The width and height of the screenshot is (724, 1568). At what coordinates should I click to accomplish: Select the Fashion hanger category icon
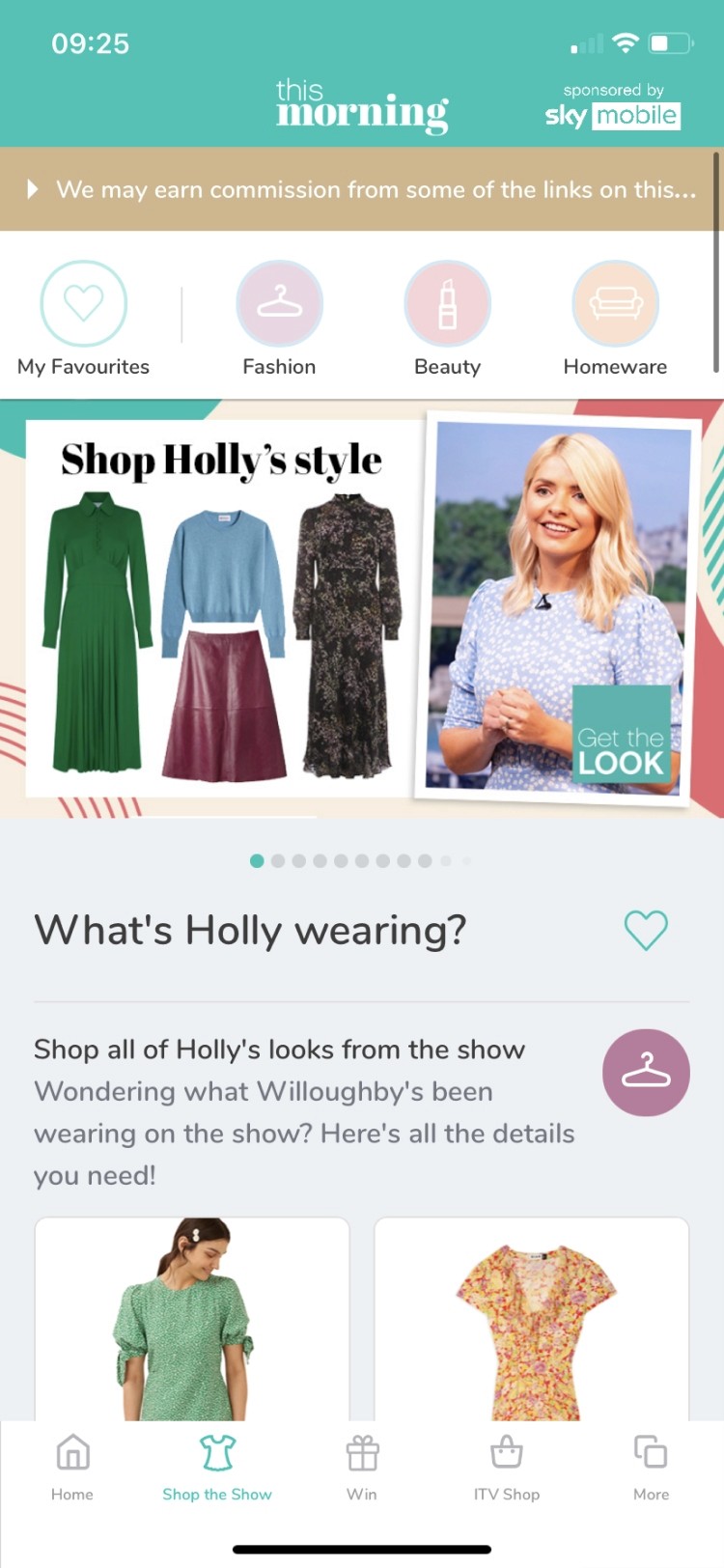[279, 303]
